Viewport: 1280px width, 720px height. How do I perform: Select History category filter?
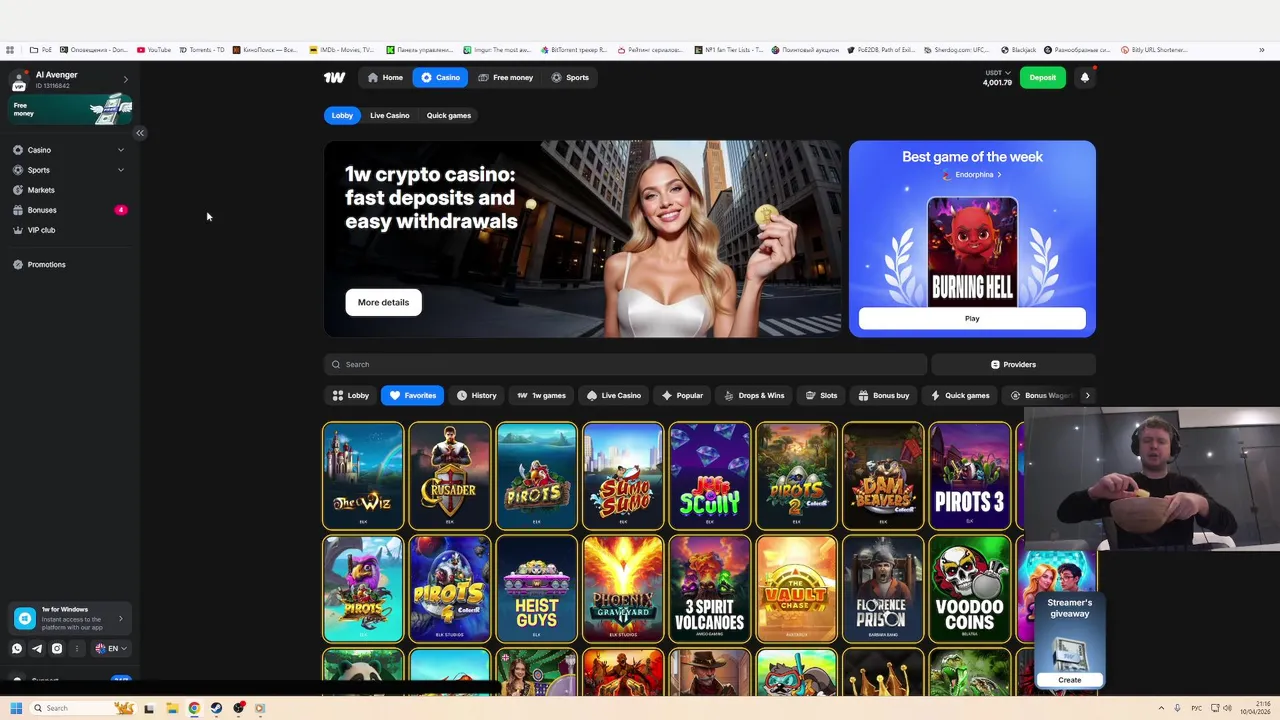tap(476, 395)
